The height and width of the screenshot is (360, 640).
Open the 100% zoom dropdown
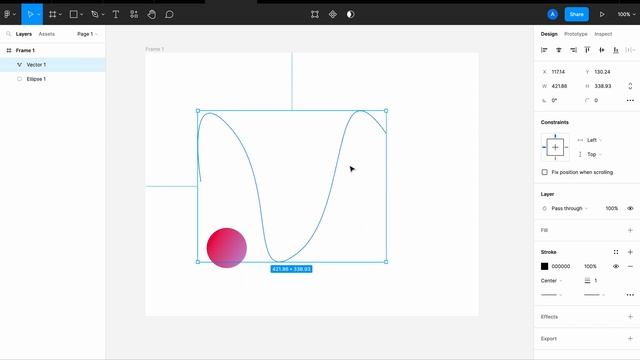pyautogui.click(x=626, y=14)
